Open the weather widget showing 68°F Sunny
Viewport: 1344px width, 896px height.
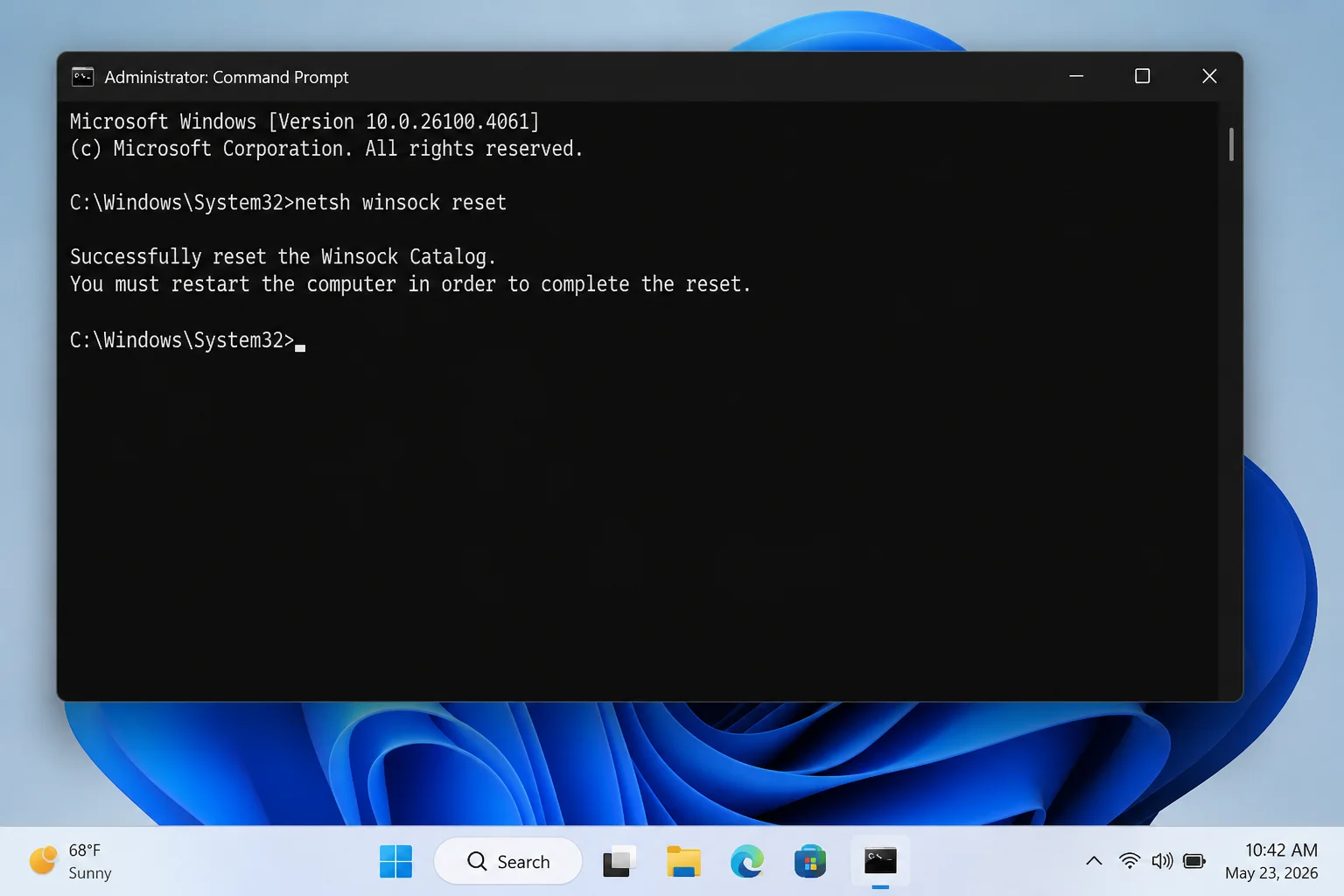click(x=71, y=862)
